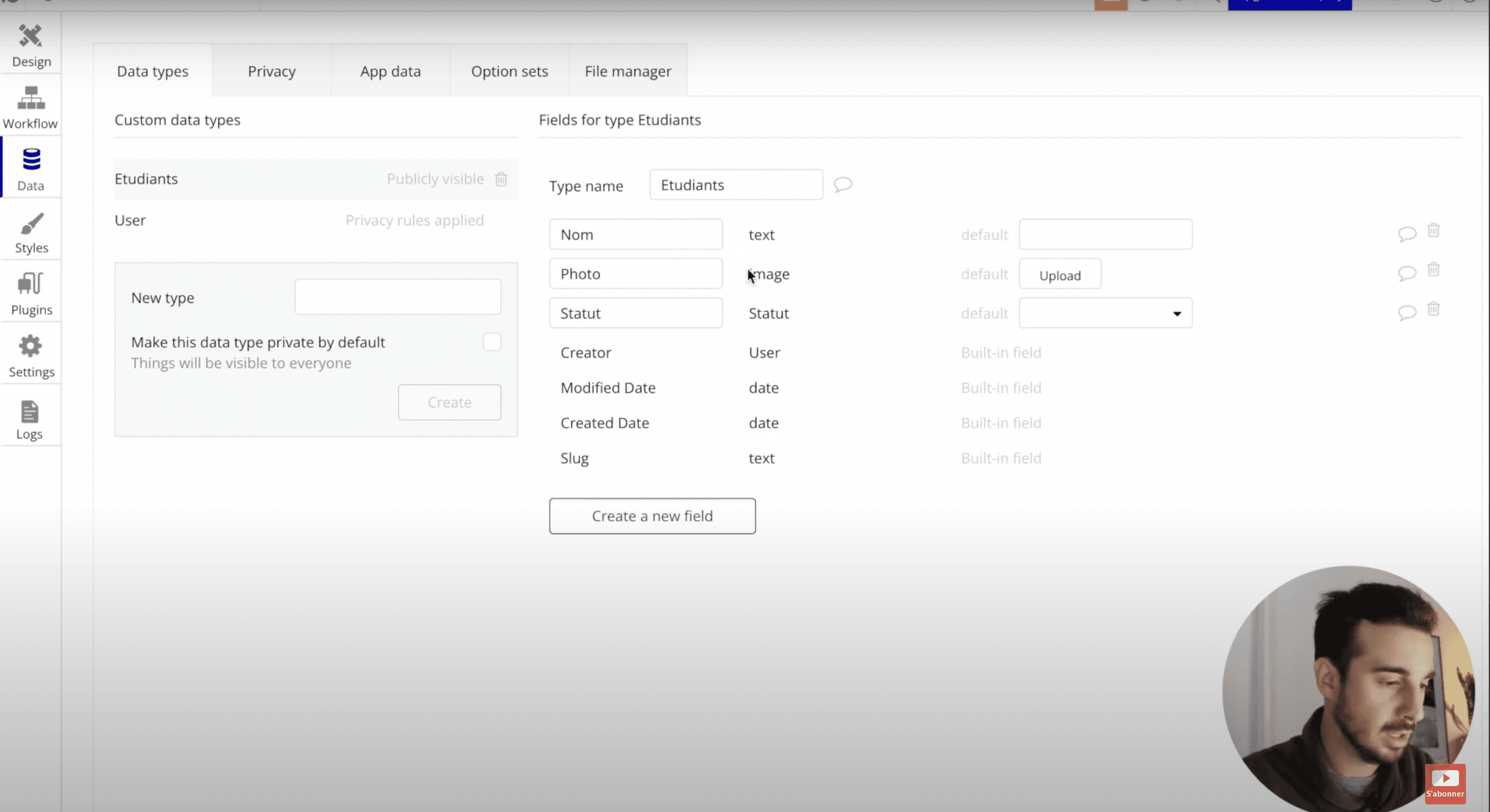Viewport: 1490px width, 812px height.
Task: Enable private by default checkbox
Action: pos(491,342)
